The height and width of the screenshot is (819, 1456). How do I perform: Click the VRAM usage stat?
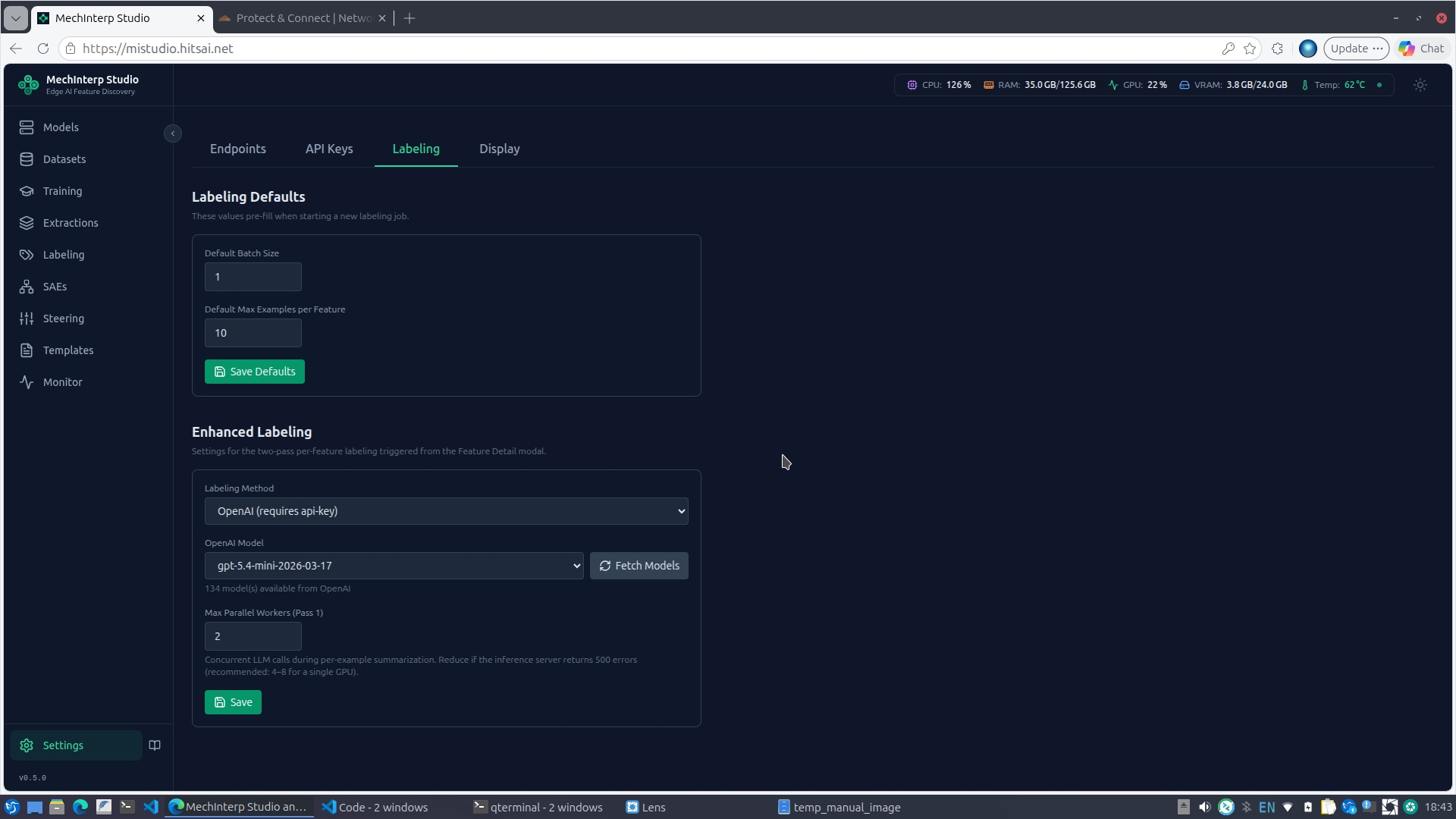[1233, 85]
